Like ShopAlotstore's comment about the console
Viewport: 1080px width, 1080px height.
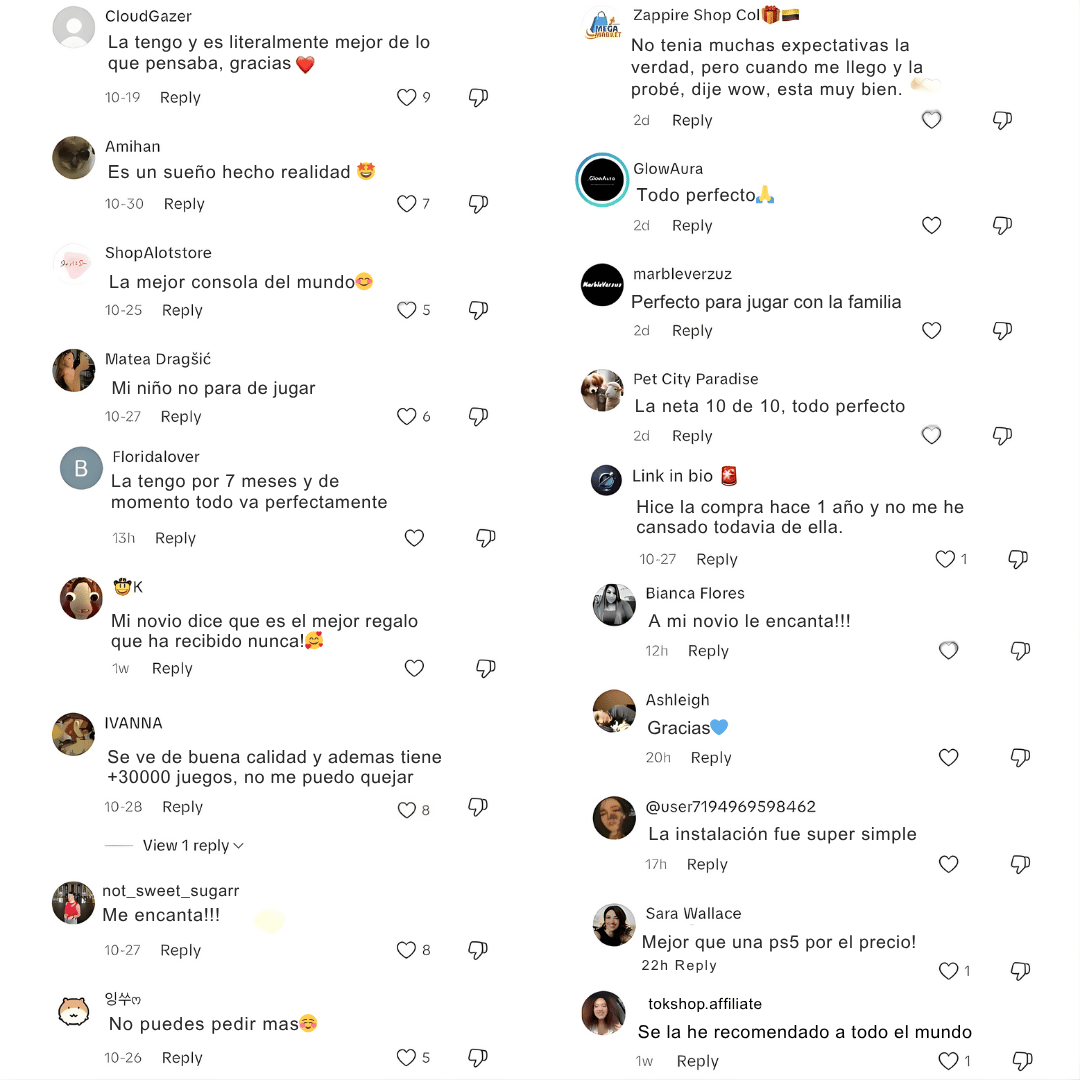(407, 310)
